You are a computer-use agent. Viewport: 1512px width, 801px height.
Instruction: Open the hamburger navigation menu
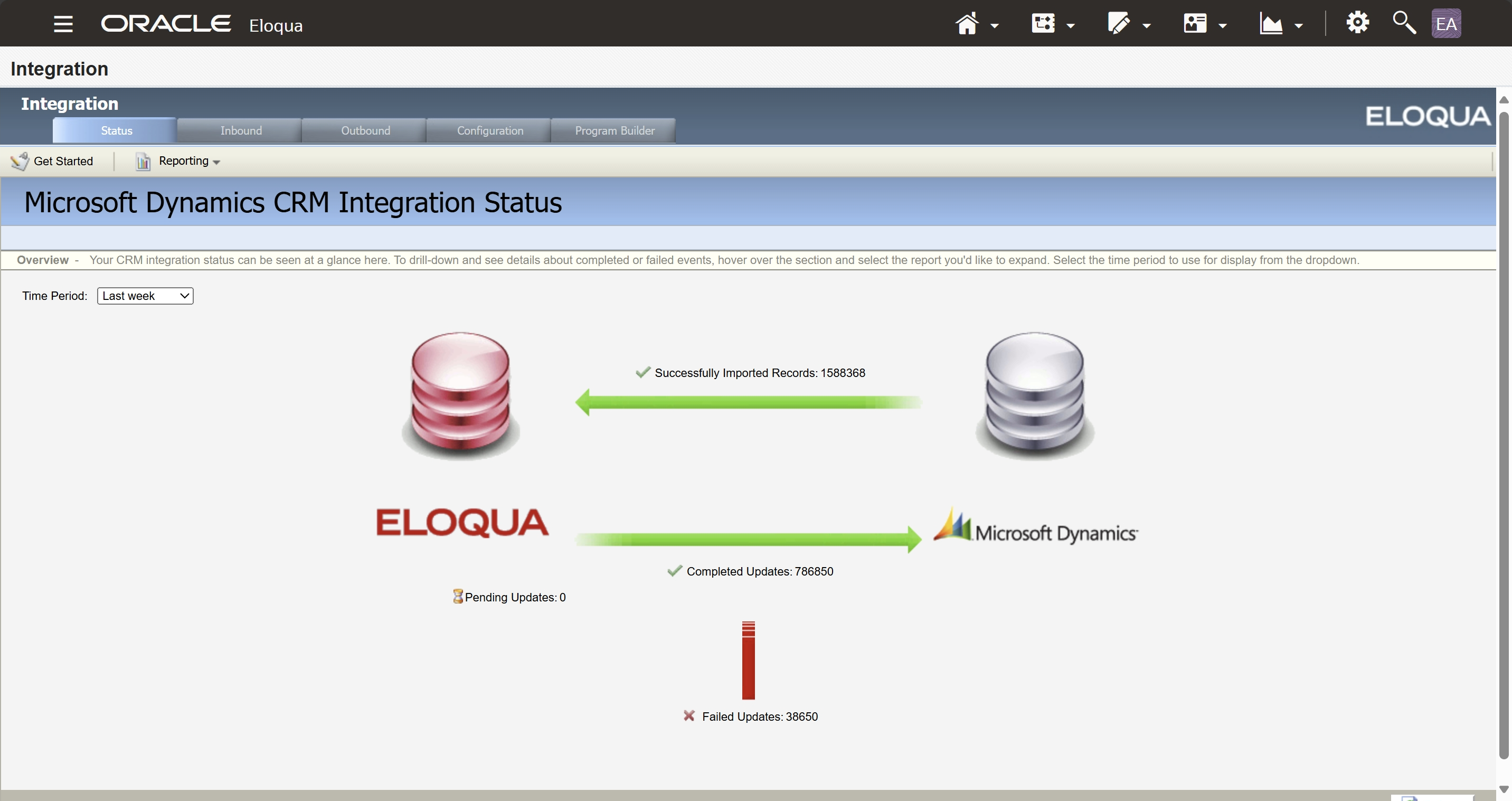pyautogui.click(x=63, y=24)
